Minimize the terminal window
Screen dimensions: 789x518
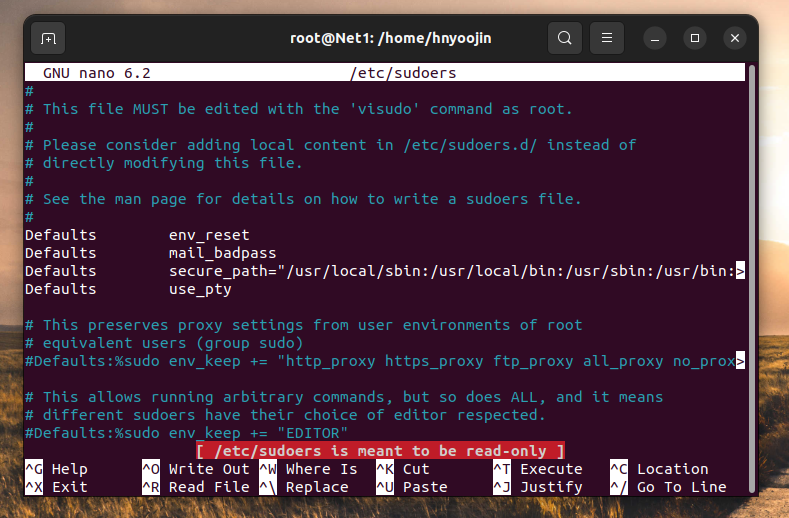coord(655,38)
